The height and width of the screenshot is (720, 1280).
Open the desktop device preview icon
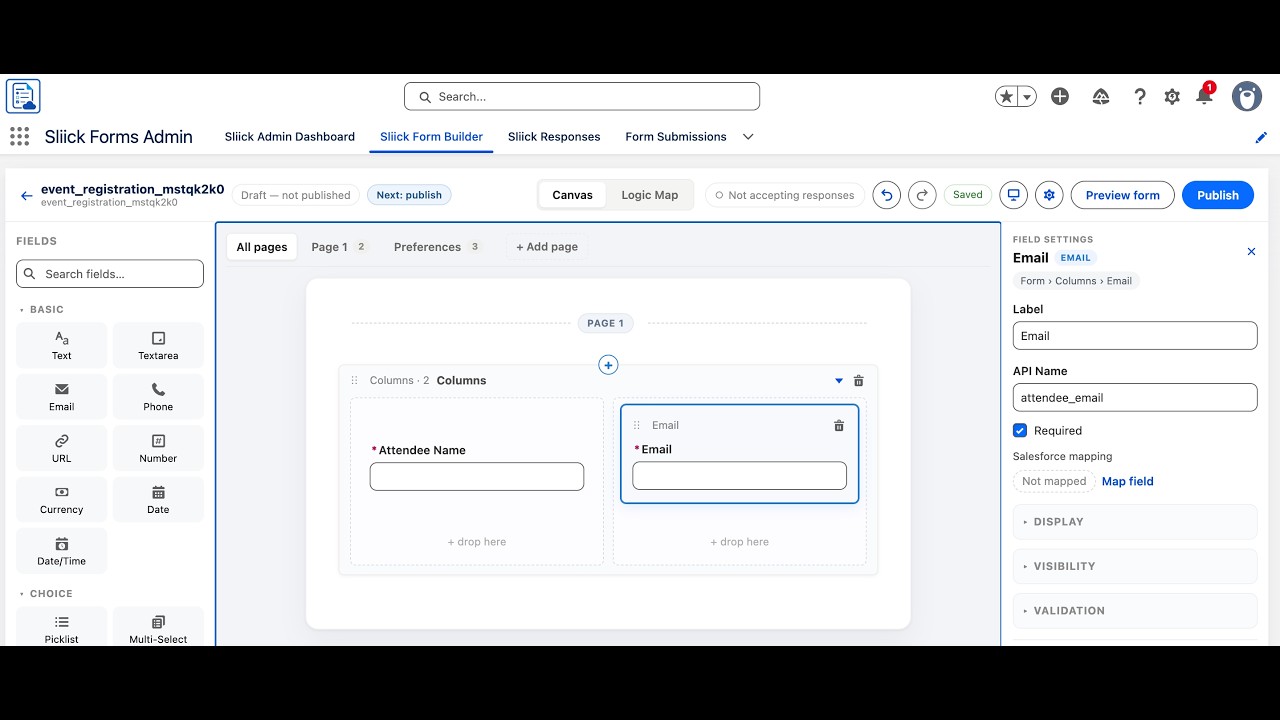click(1013, 195)
